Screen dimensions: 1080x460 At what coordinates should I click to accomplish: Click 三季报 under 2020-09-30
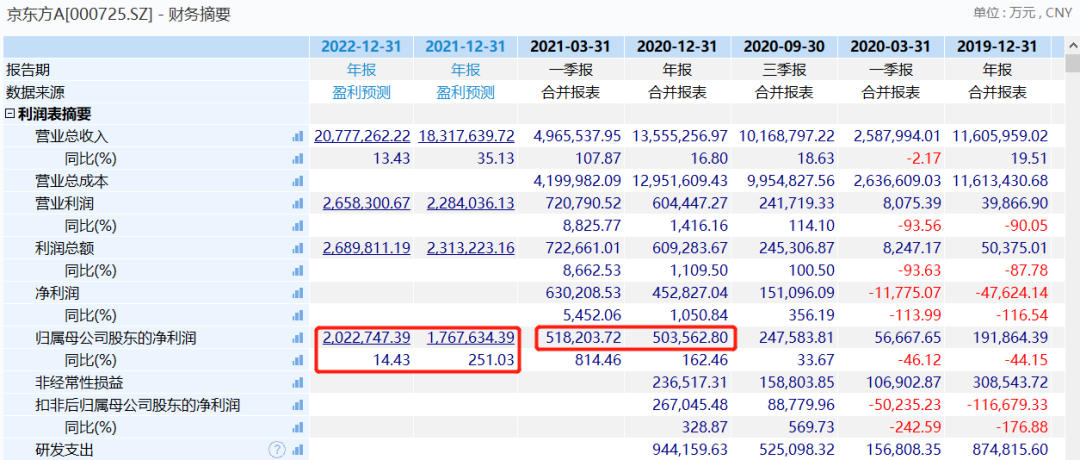coord(784,70)
